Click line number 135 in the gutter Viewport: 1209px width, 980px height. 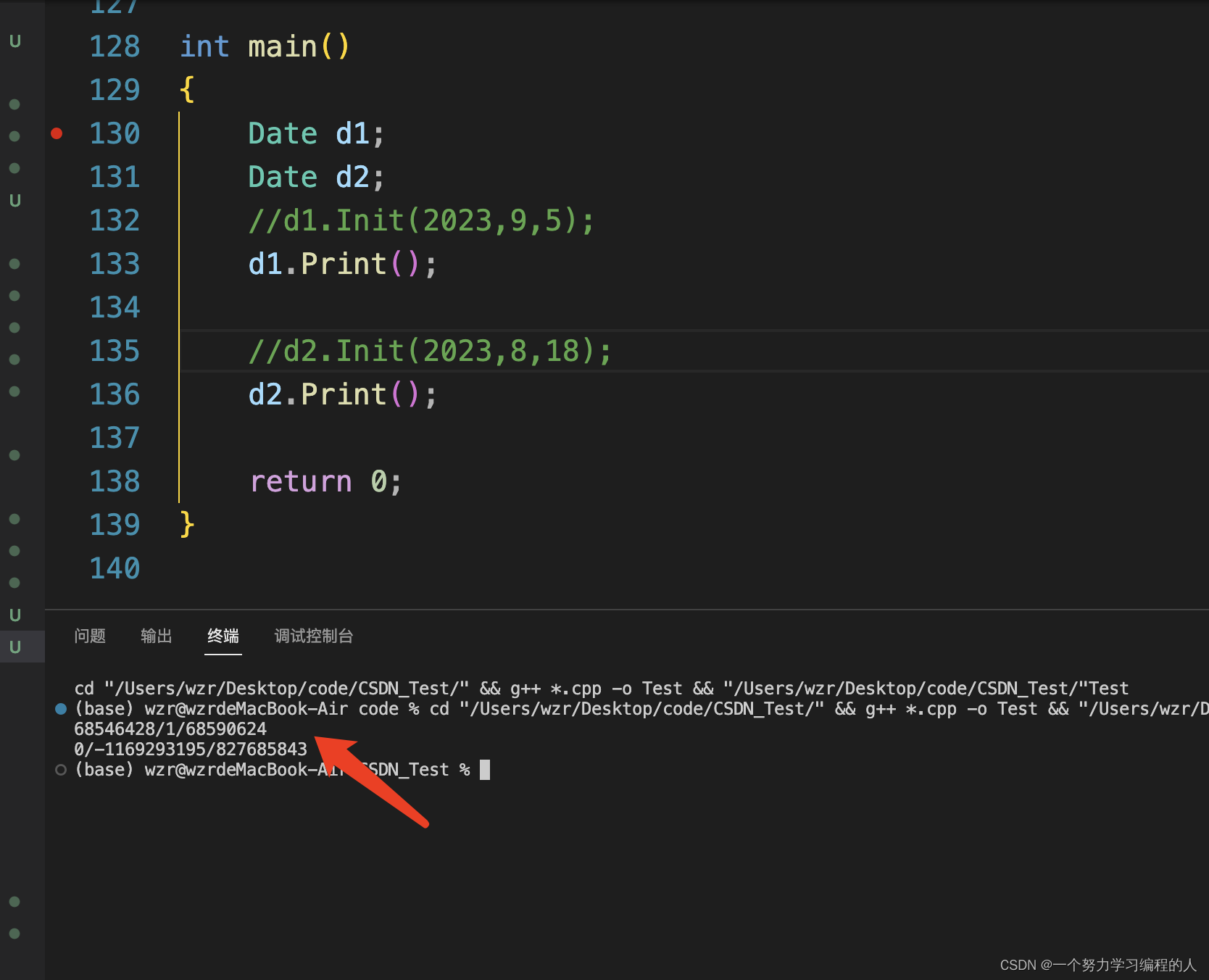115,351
